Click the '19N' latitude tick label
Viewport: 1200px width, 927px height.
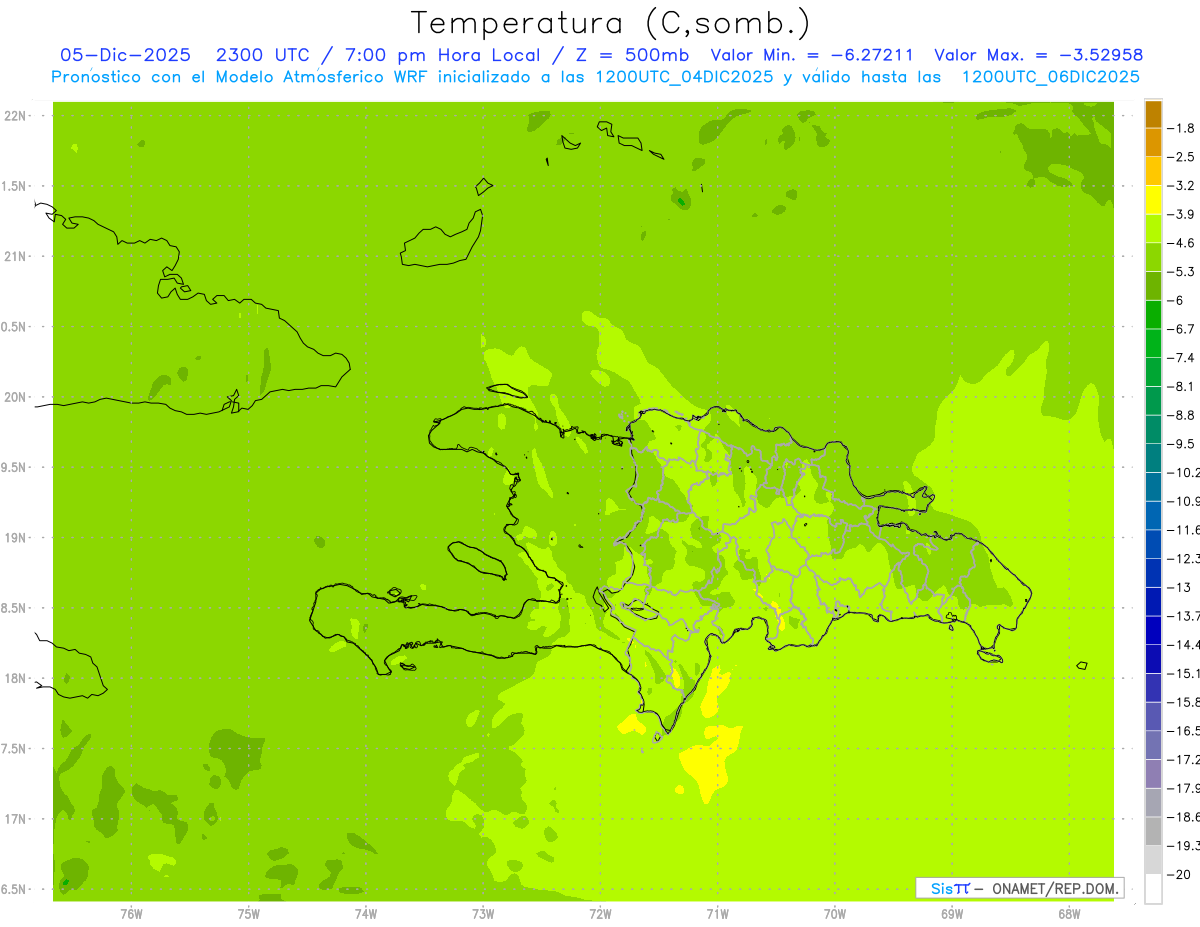pos(14,538)
